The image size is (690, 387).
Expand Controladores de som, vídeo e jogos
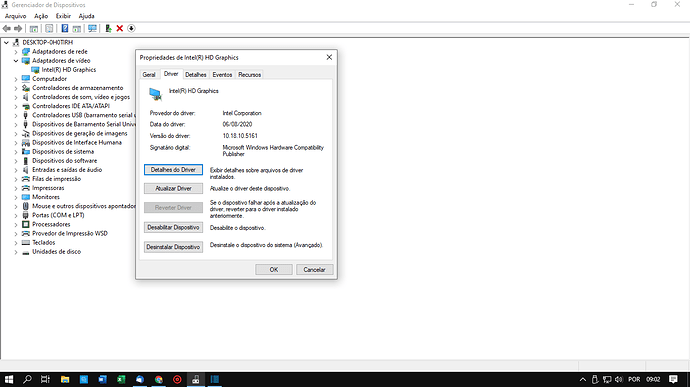(16, 97)
